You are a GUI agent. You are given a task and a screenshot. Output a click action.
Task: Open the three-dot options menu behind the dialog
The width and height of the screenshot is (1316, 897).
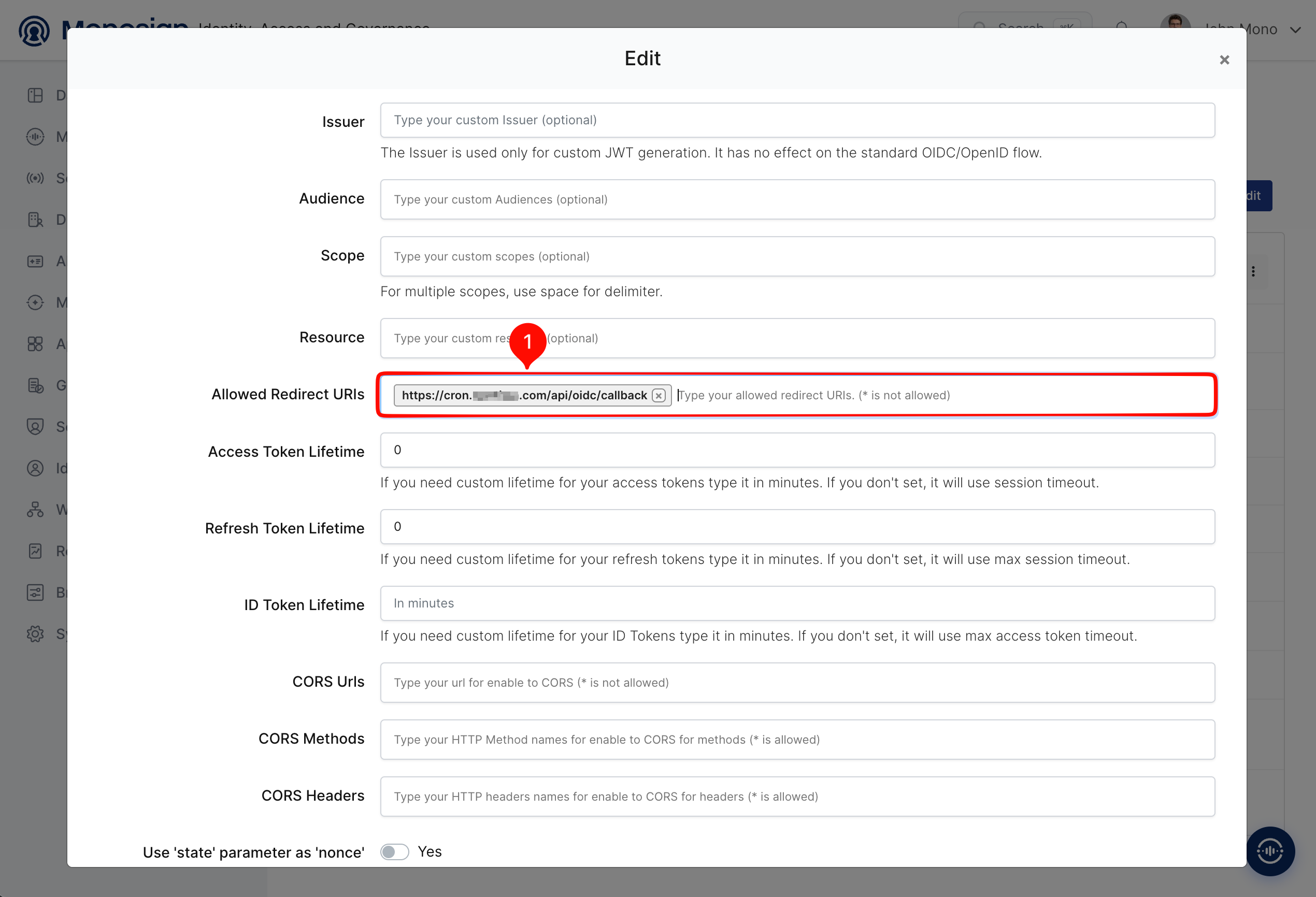tap(1253, 272)
